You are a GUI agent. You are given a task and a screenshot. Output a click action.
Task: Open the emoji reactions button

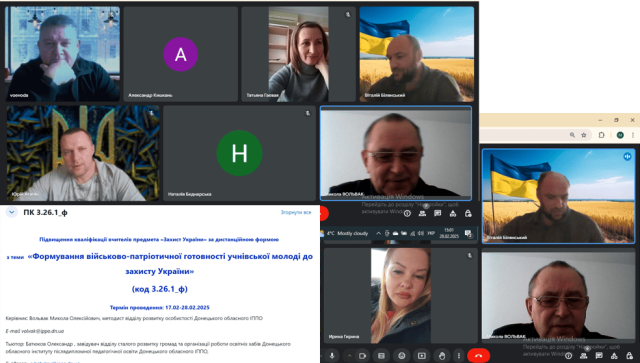pyautogui.click(x=402, y=356)
